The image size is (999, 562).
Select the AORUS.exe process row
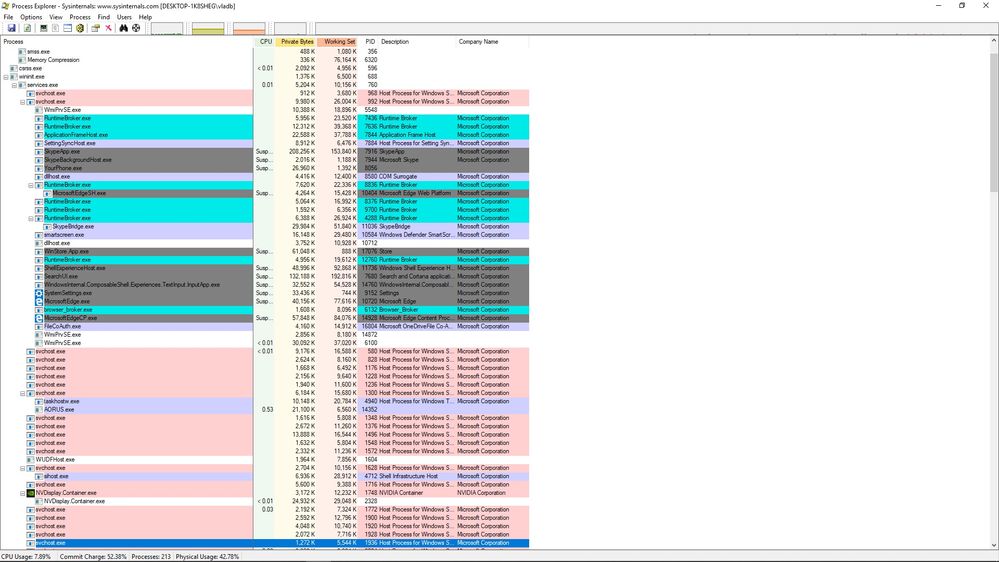(x=60, y=410)
